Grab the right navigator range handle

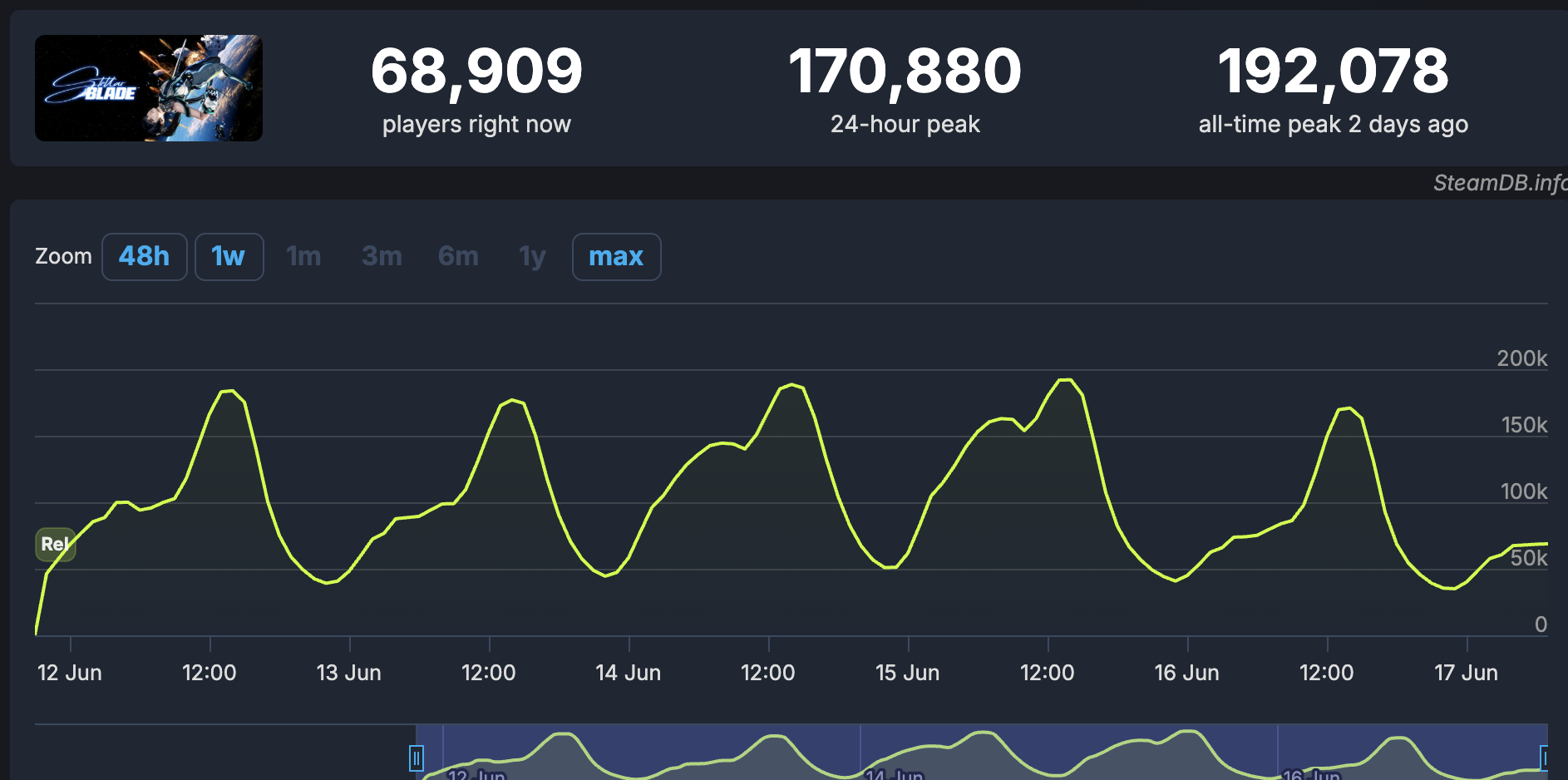[1545, 758]
